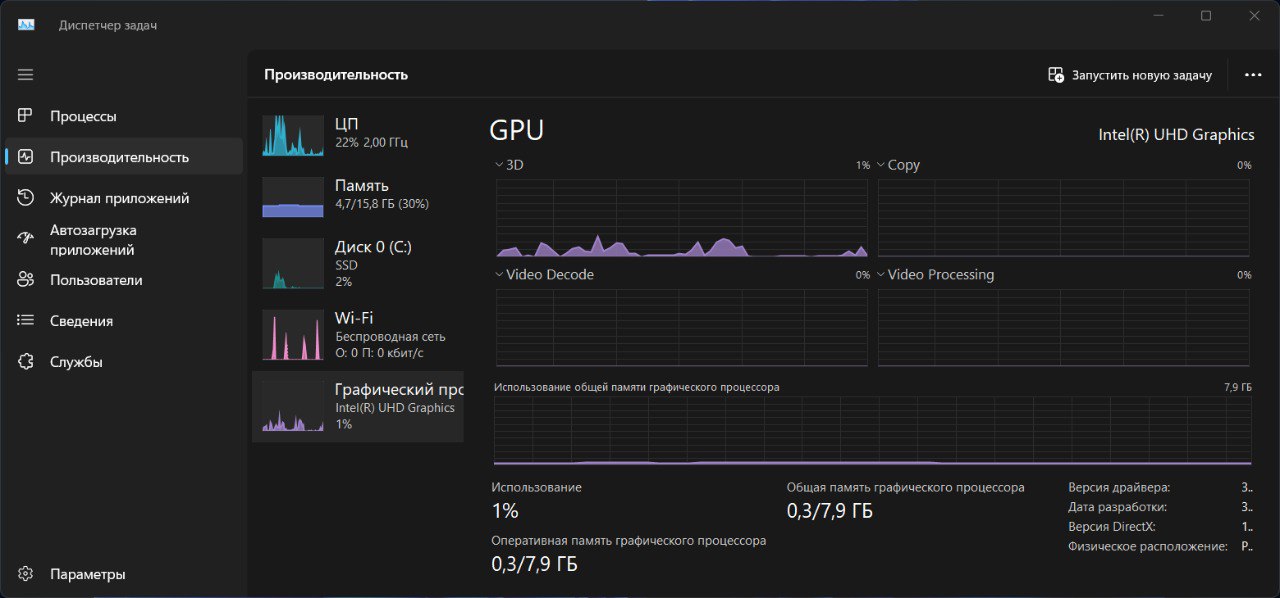This screenshot has width=1280, height=598.
Task: Select the Службы services icon
Action: 26,362
